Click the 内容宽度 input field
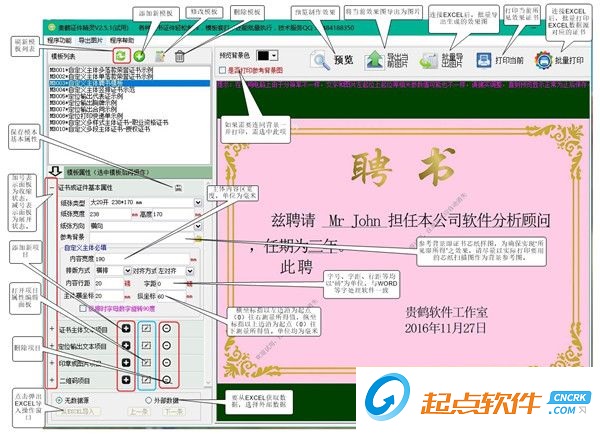 (x=142, y=259)
